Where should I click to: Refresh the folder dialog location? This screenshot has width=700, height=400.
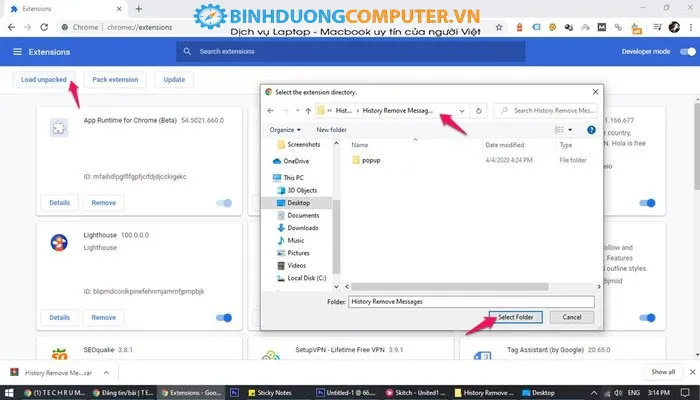pyautogui.click(x=479, y=111)
